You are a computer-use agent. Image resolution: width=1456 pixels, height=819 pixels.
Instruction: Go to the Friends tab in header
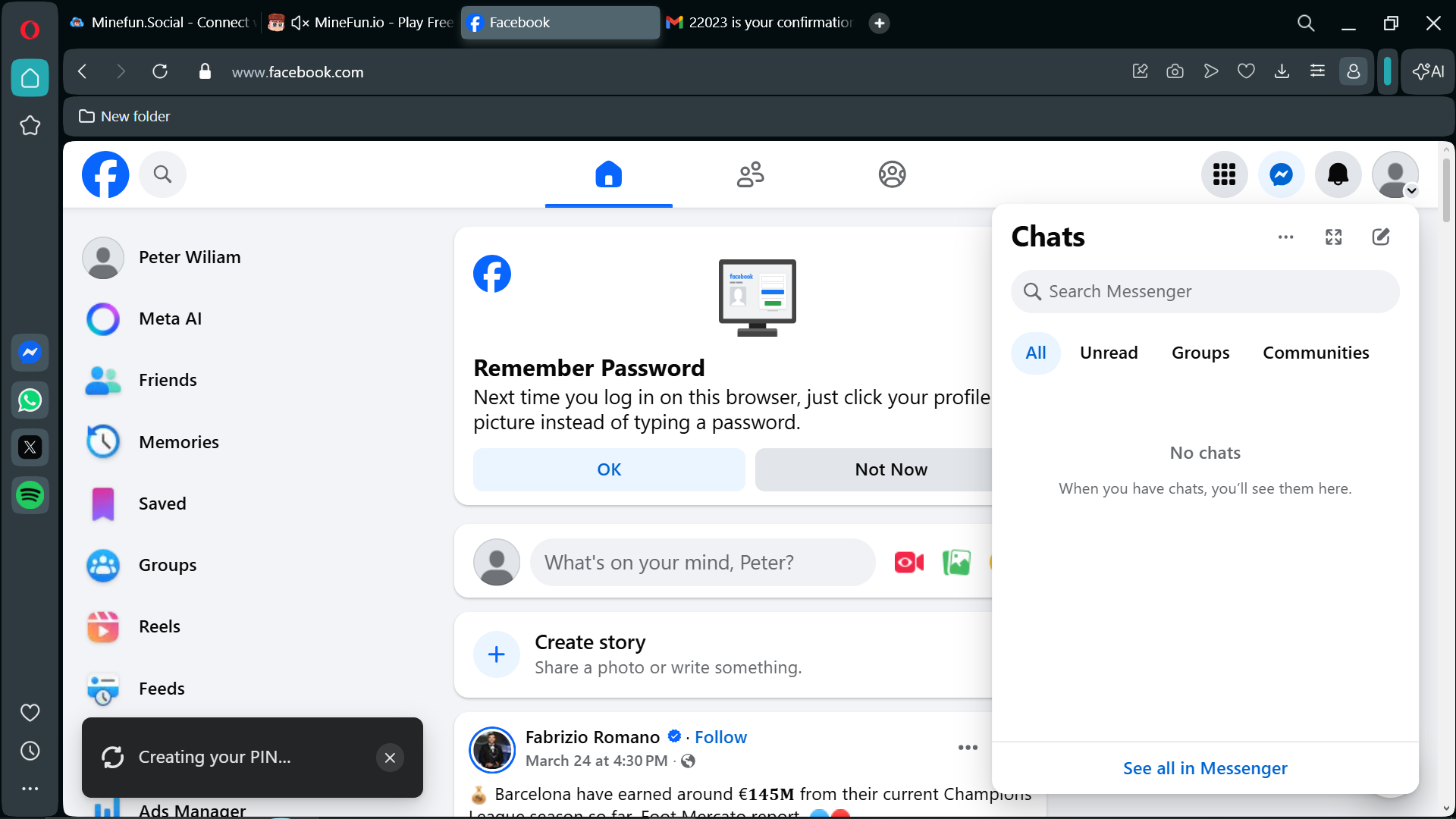750,174
